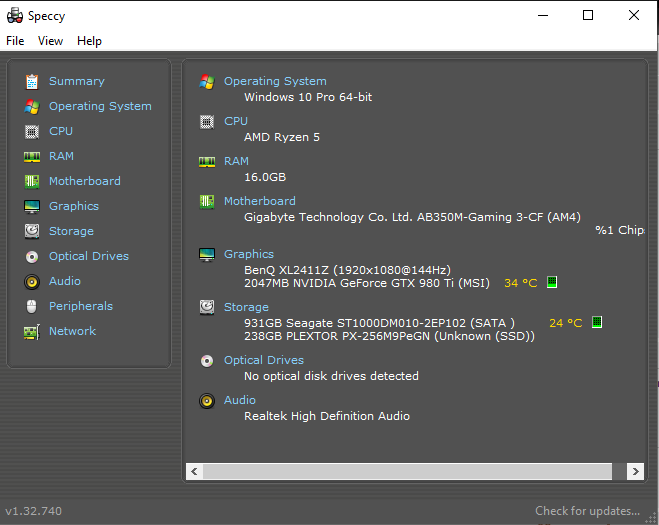Click the CPU chip icon in sidebar
Image resolution: width=659 pixels, height=525 pixels.
(32, 131)
